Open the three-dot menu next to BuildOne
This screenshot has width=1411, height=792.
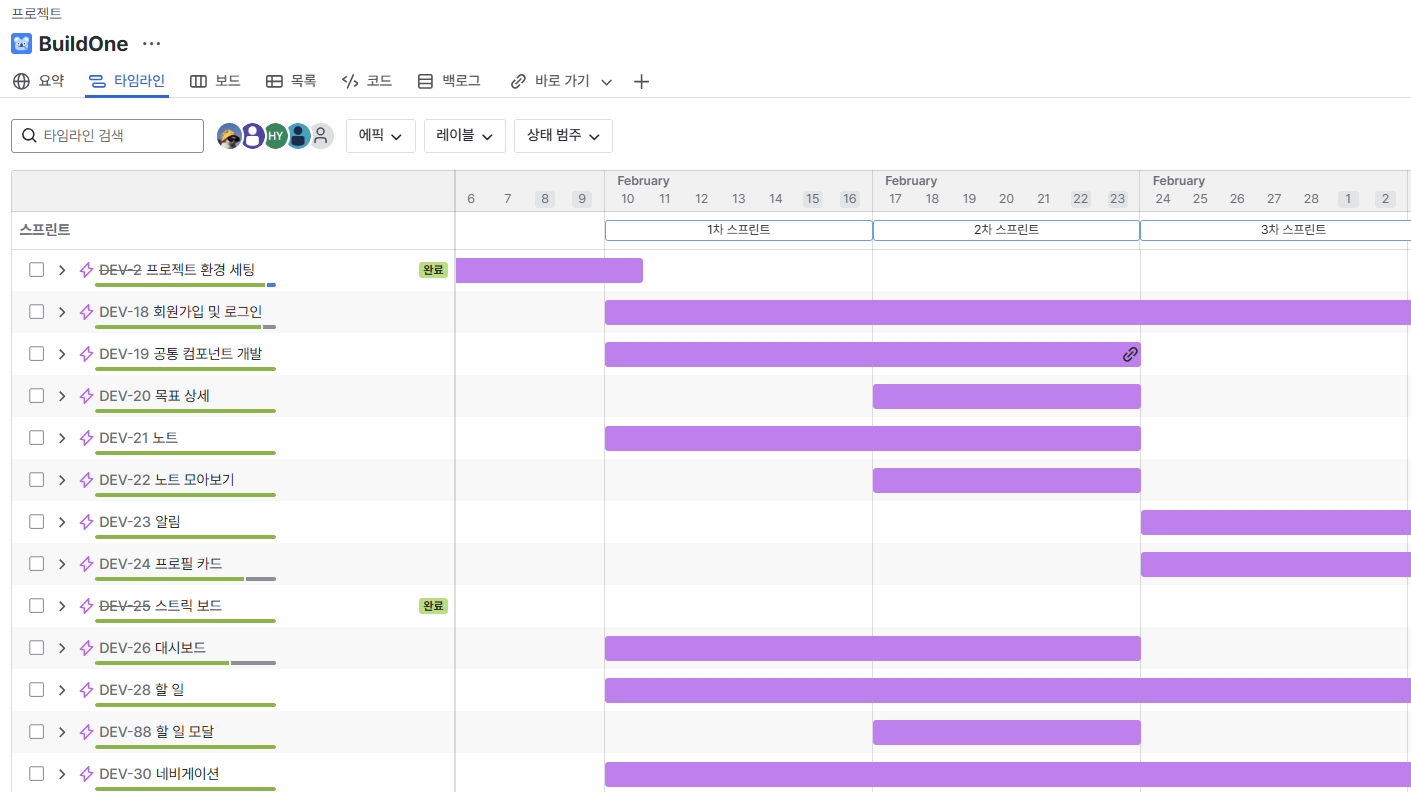coord(151,44)
